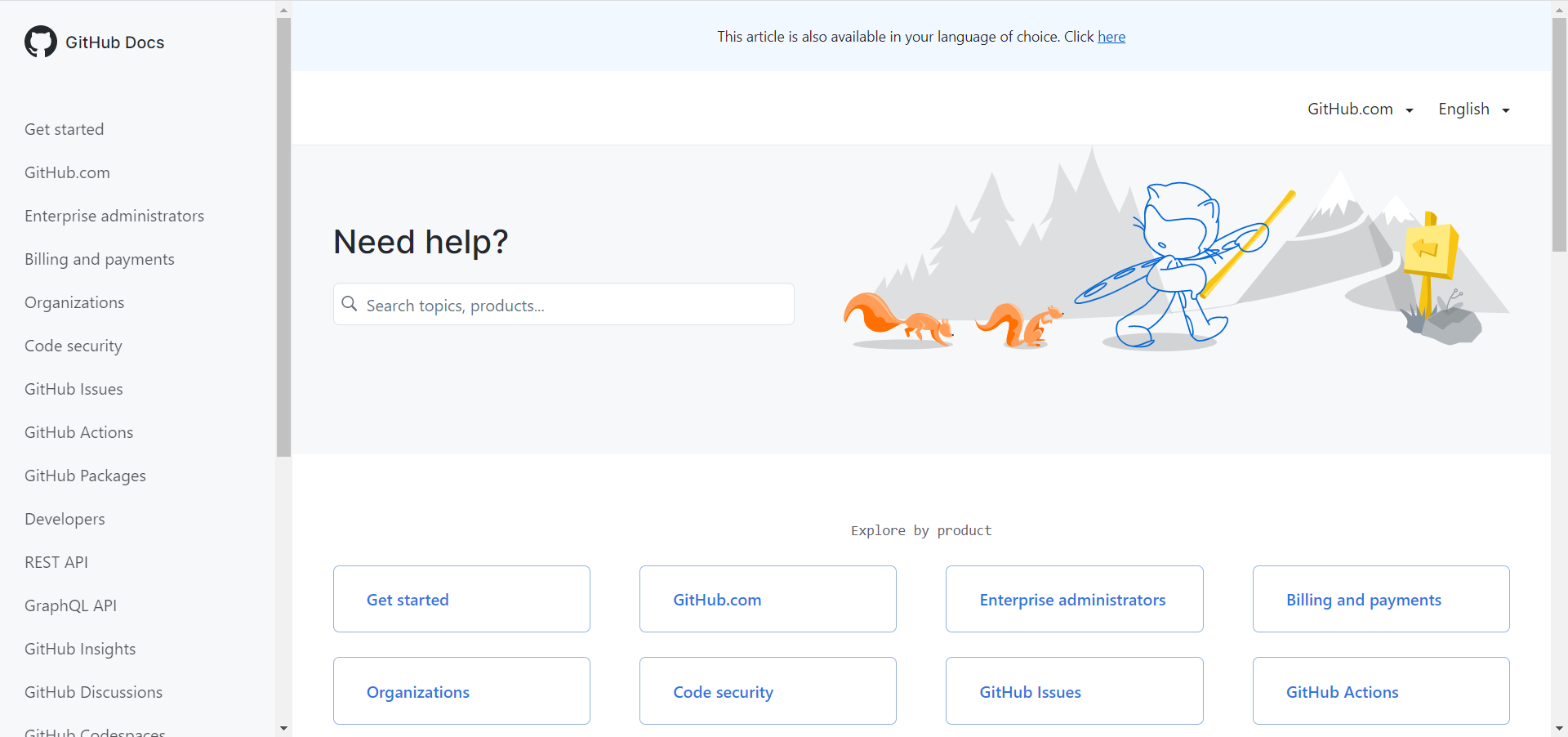Open the GitHub.com version dropdown

click(1361, 109)
